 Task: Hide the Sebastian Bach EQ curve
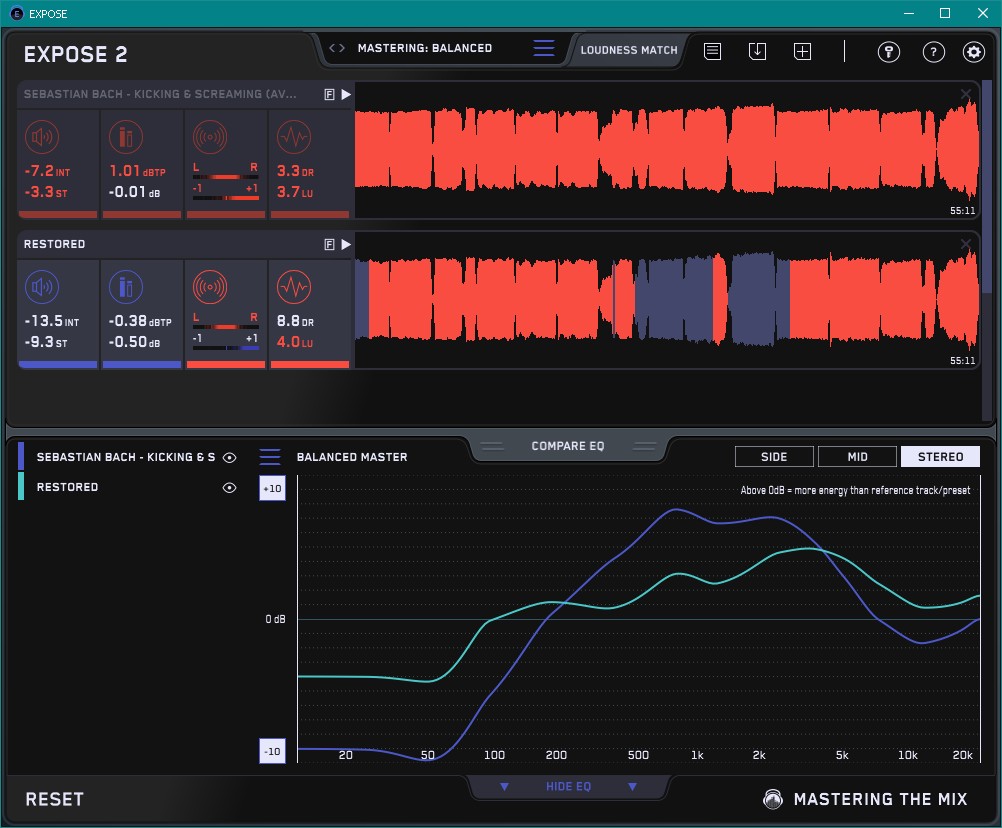click(x=230, y=458)
